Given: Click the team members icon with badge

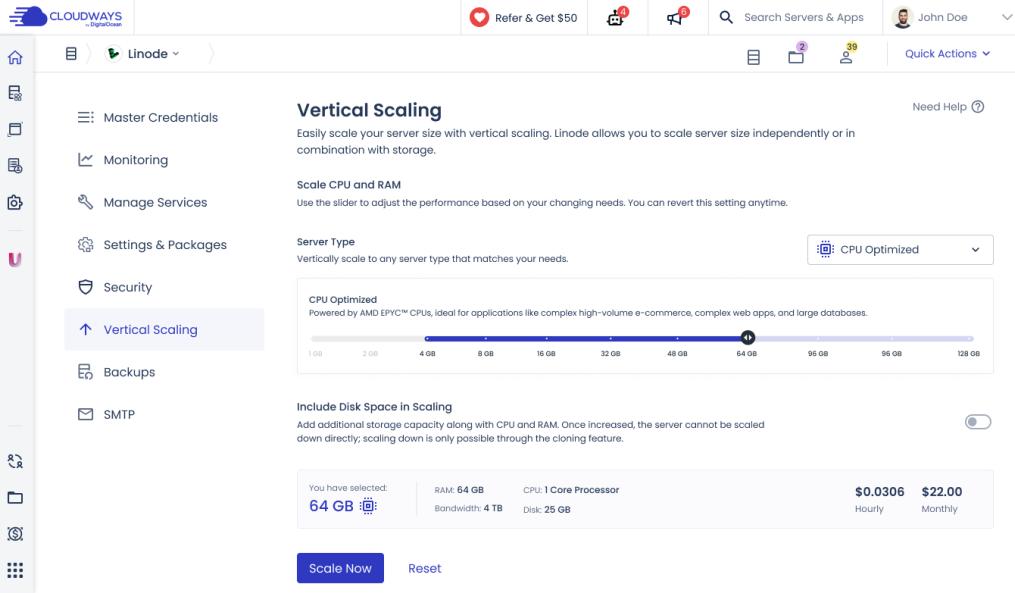Looking at the screenshot, I should click(846, 57).
